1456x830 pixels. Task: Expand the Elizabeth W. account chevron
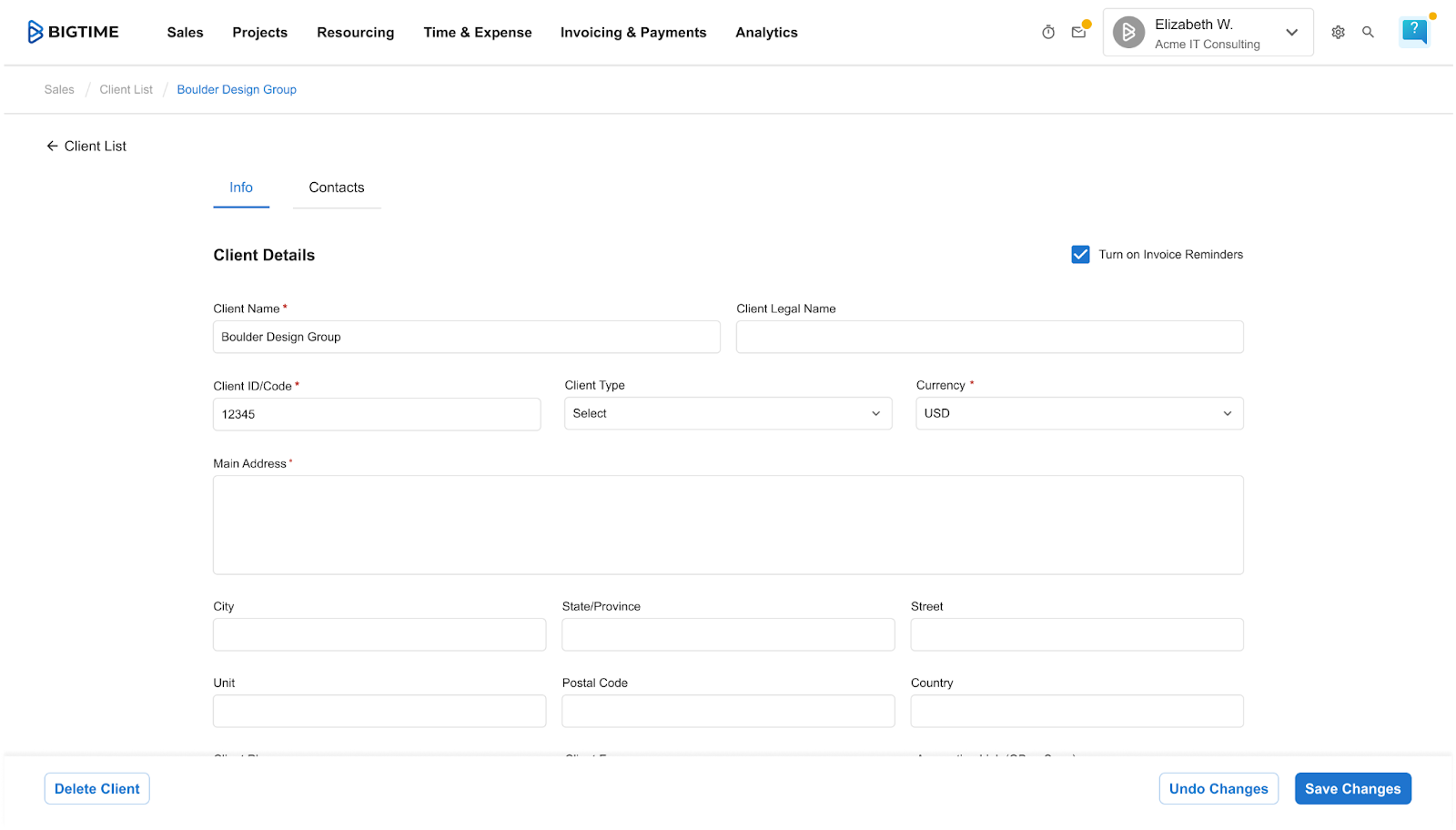coord(1291,33)
